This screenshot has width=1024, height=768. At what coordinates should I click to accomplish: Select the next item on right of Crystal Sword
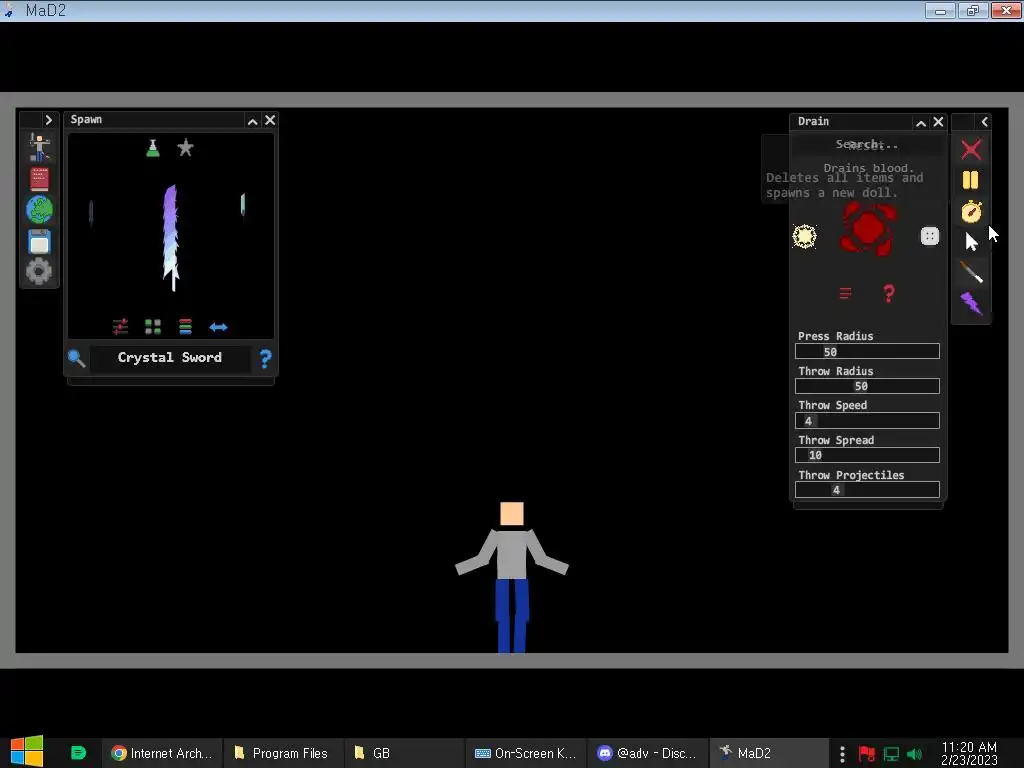point(243,204)
